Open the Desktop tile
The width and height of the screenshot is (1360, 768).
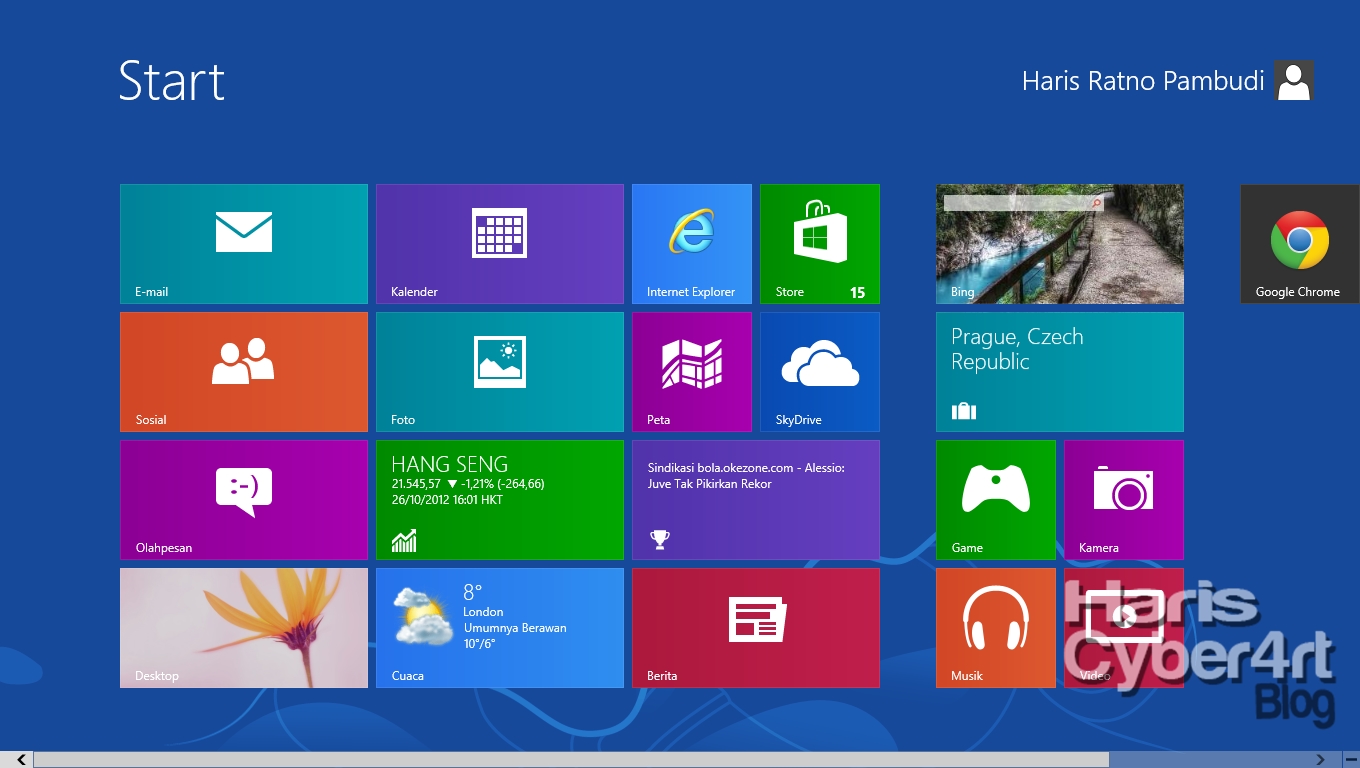(244, 628)
